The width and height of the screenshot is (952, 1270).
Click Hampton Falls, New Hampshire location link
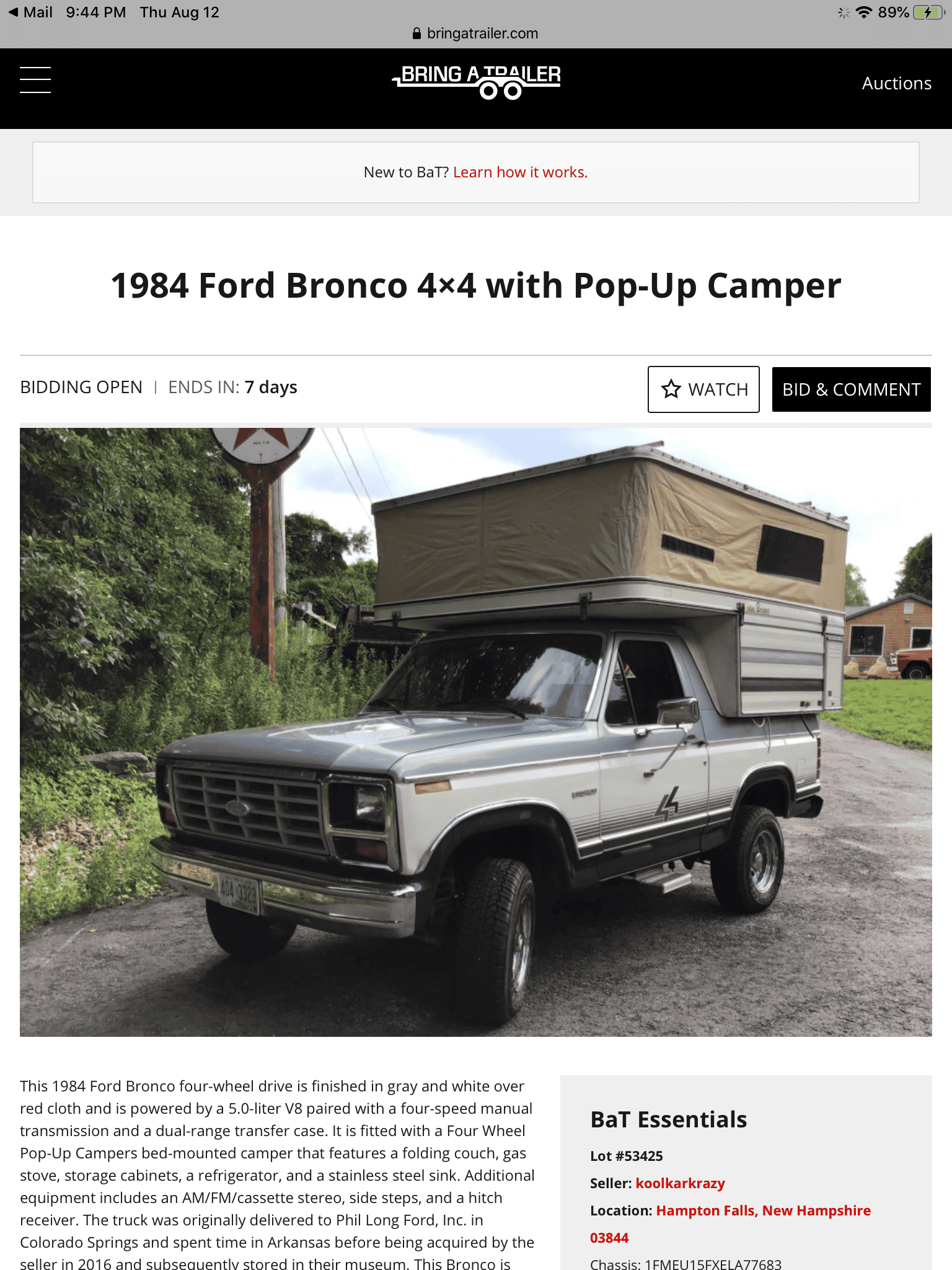[x=763, y=1210]
